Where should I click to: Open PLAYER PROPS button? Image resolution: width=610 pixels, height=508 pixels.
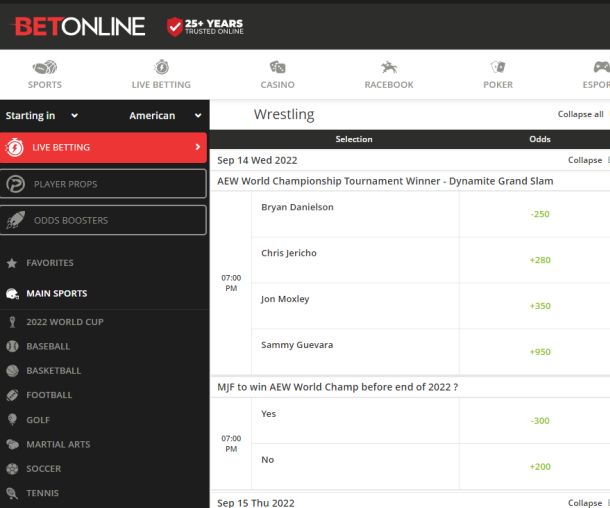[103, 184]
